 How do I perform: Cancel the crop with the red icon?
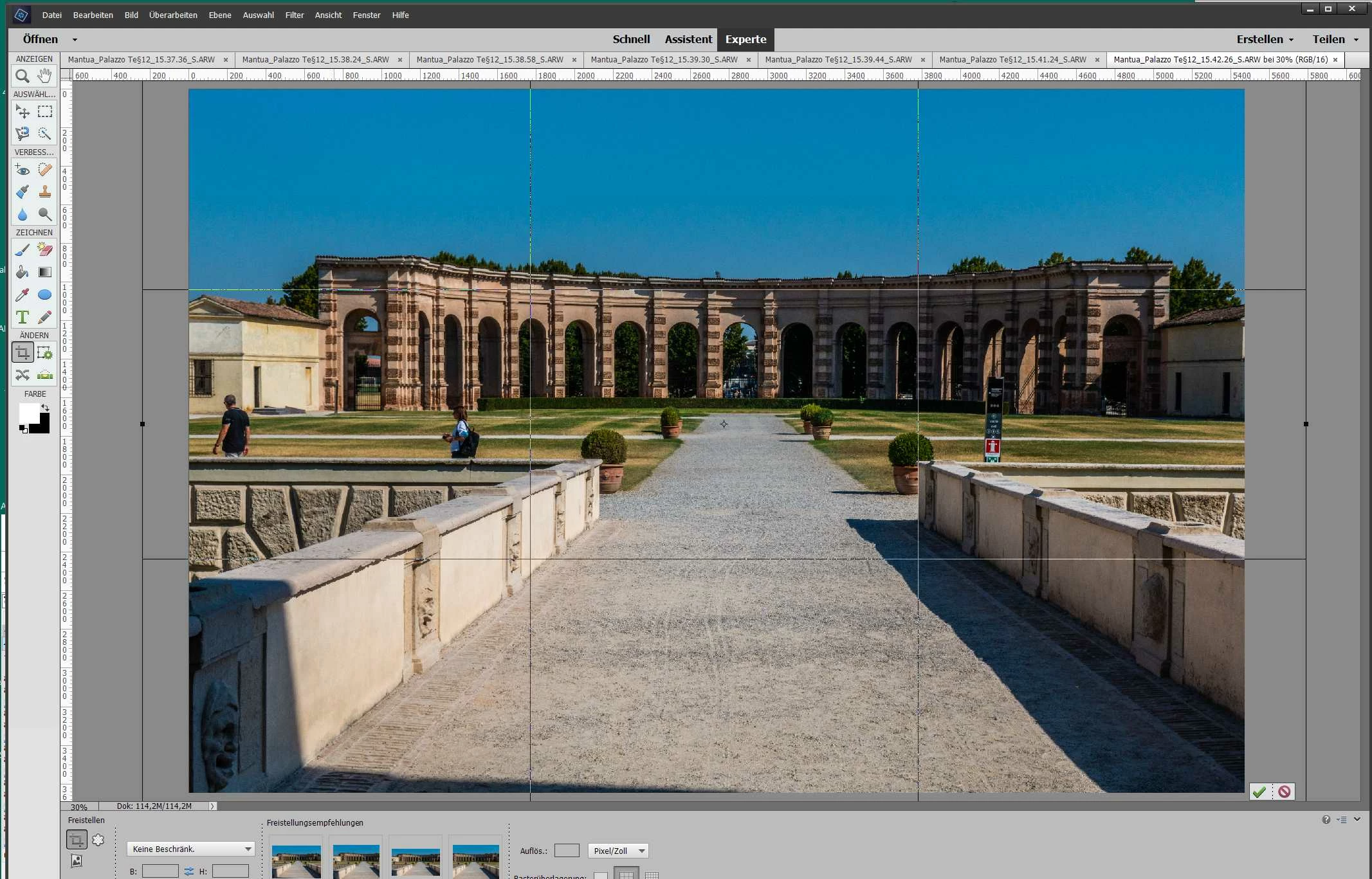(1285, 792)
